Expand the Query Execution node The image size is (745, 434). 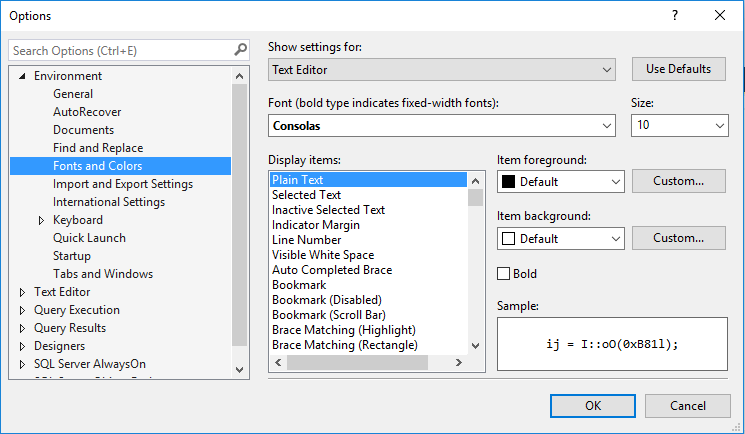click(23, 310)
